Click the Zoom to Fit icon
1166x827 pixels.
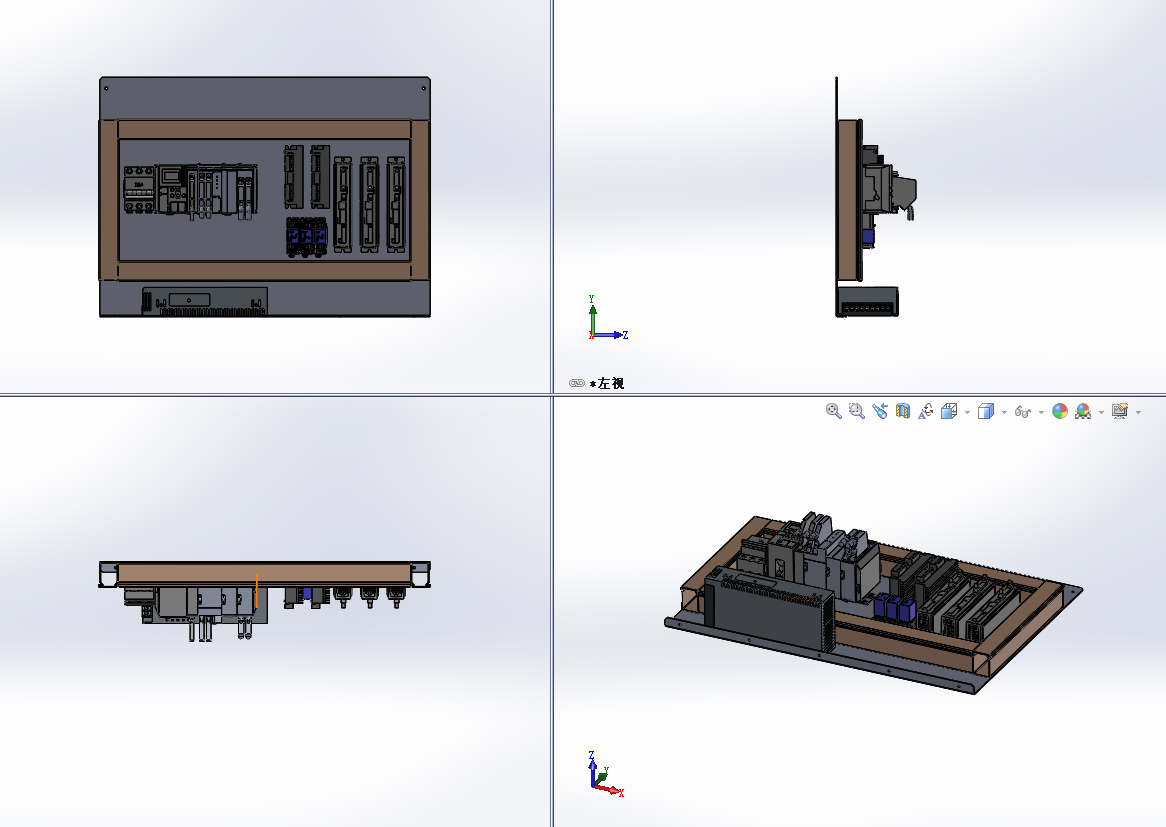point(834,411)
